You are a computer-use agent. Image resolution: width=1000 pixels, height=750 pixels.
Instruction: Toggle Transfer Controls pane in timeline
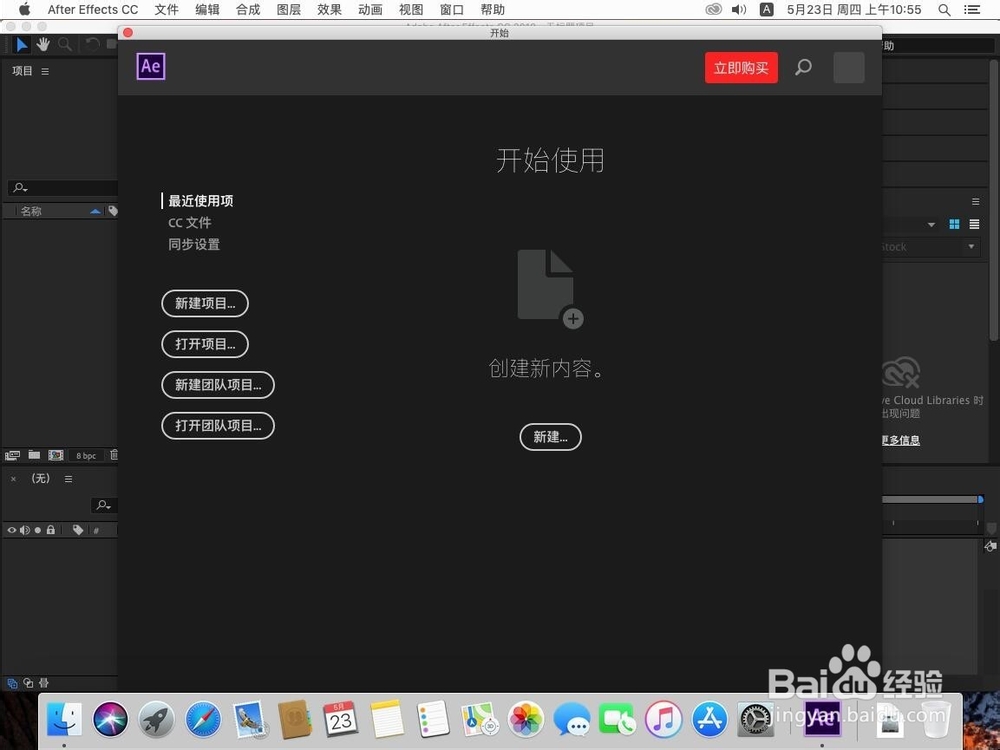[28, 683]
